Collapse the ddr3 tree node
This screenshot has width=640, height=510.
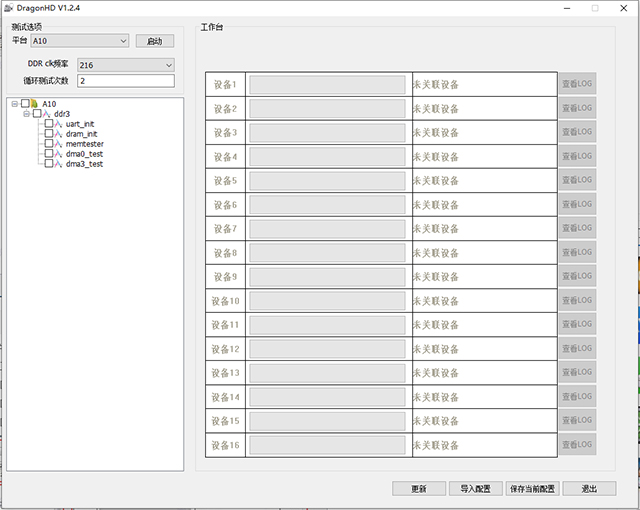coord(27,114)
